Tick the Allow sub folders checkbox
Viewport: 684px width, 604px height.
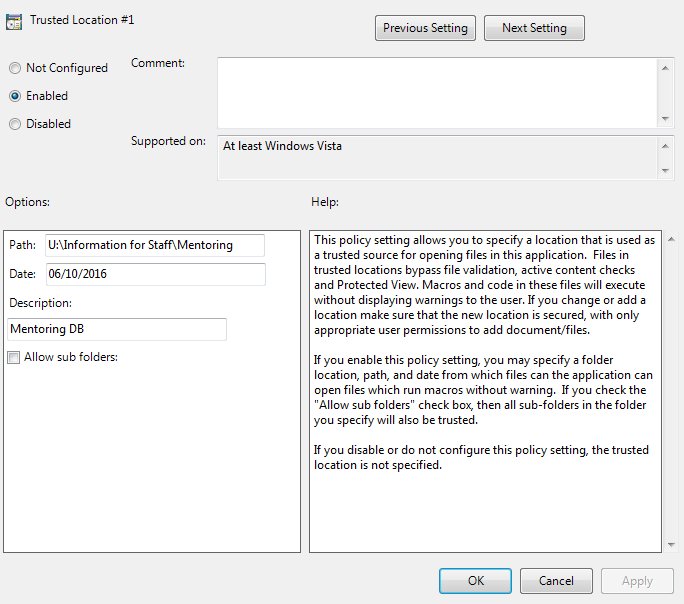click(13, 358)
